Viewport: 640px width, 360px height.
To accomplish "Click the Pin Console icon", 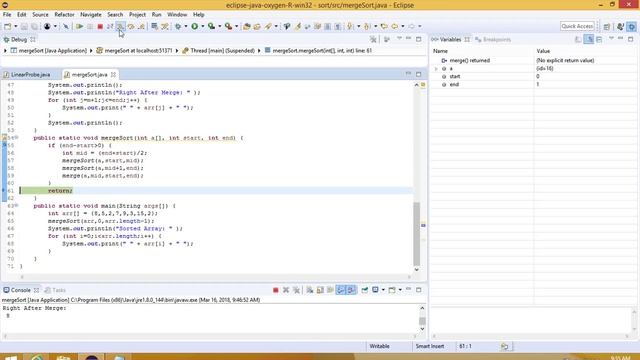I will pos(364,290).
